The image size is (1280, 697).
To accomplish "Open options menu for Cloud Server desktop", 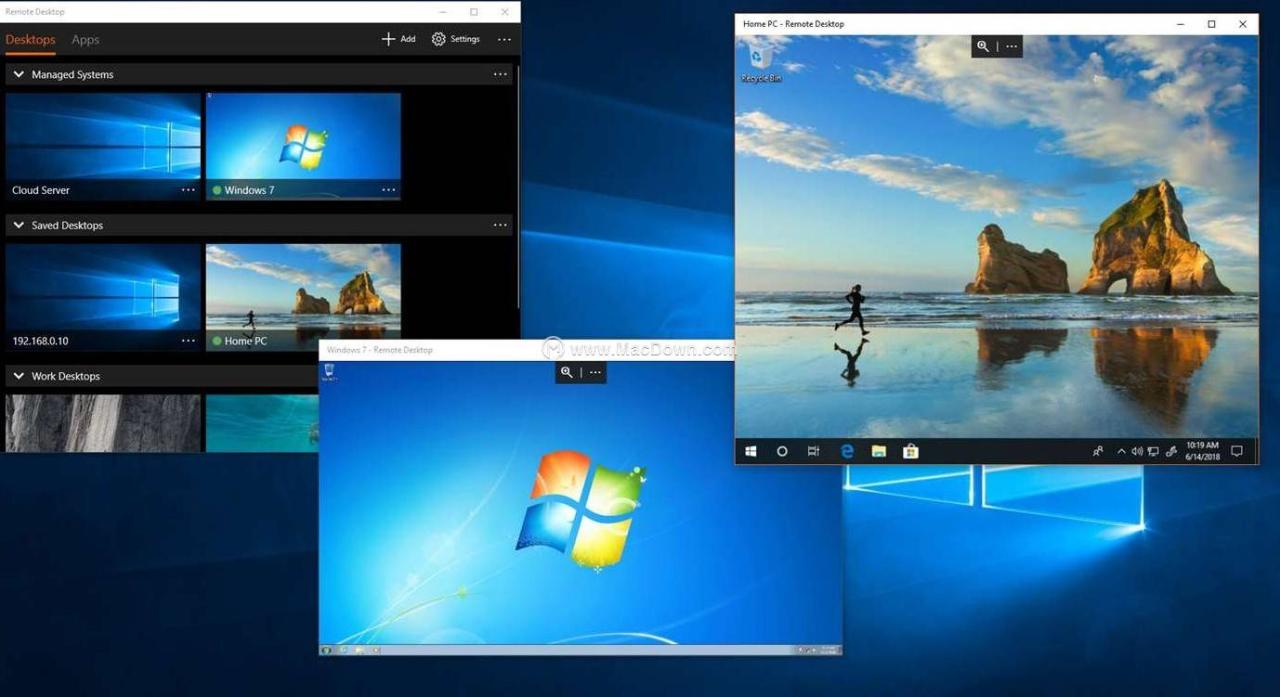I will point(188,189).
